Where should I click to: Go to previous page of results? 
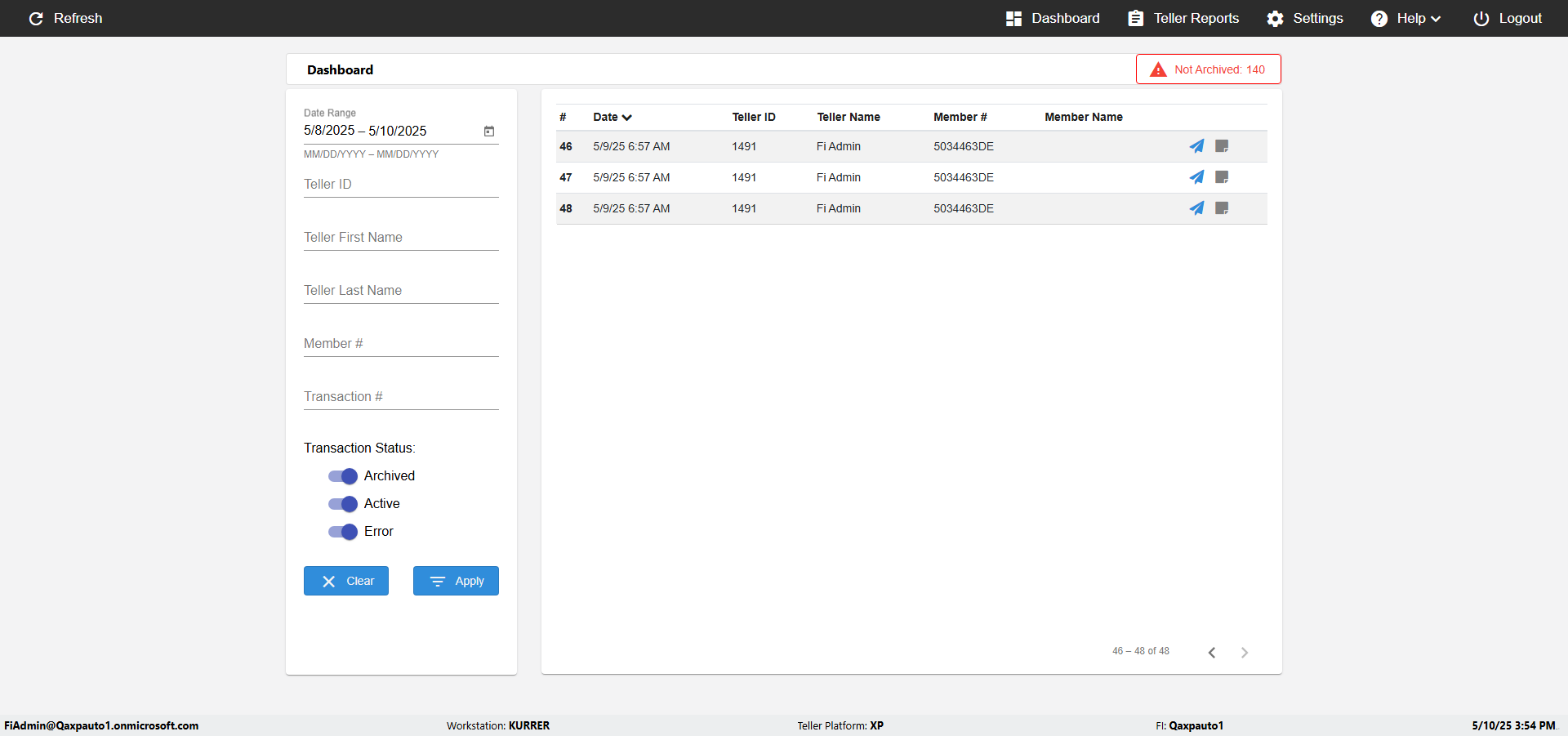pyautogui.click(x=1212, y=652)
